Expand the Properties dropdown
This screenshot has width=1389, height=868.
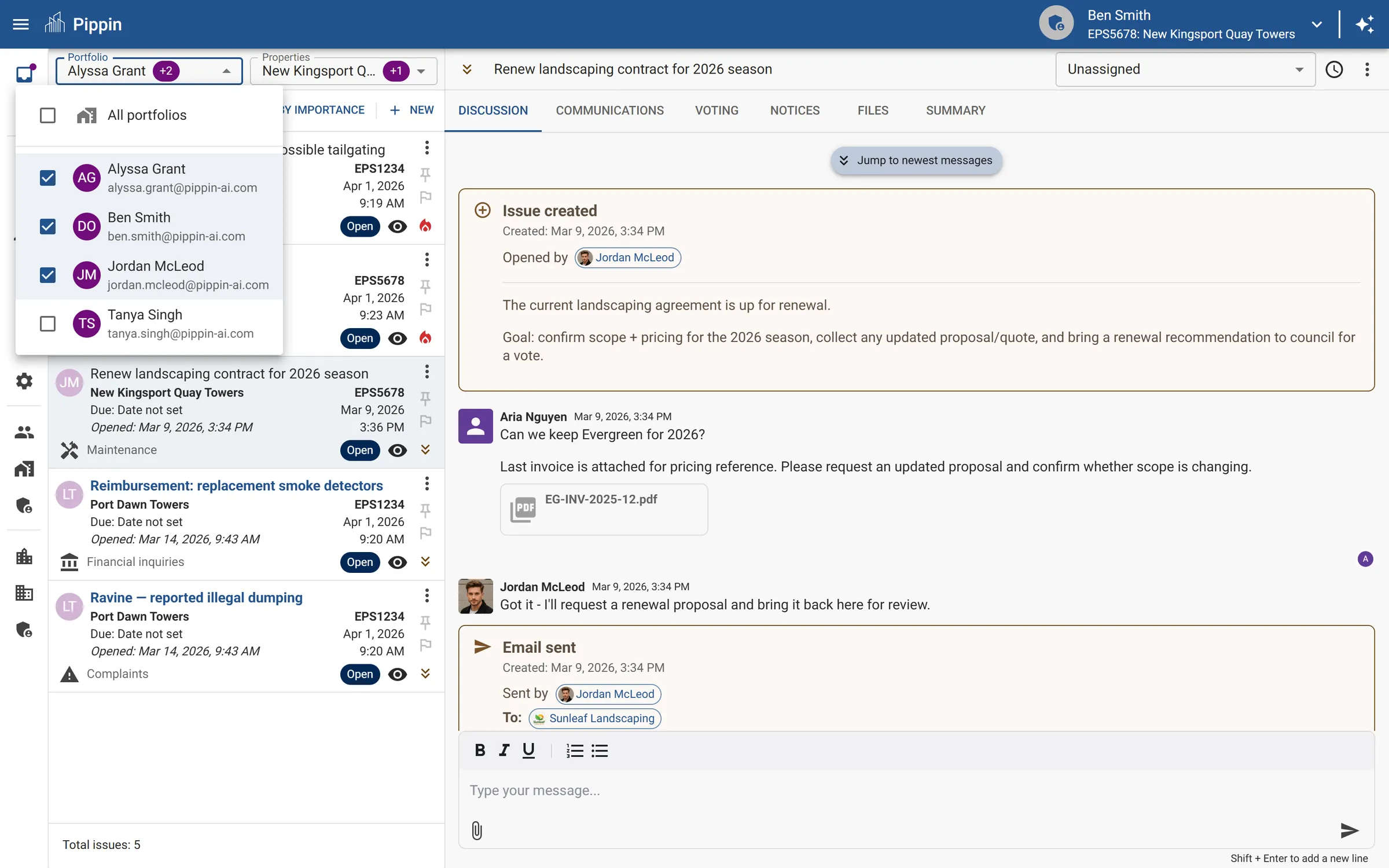coord(420,71)
